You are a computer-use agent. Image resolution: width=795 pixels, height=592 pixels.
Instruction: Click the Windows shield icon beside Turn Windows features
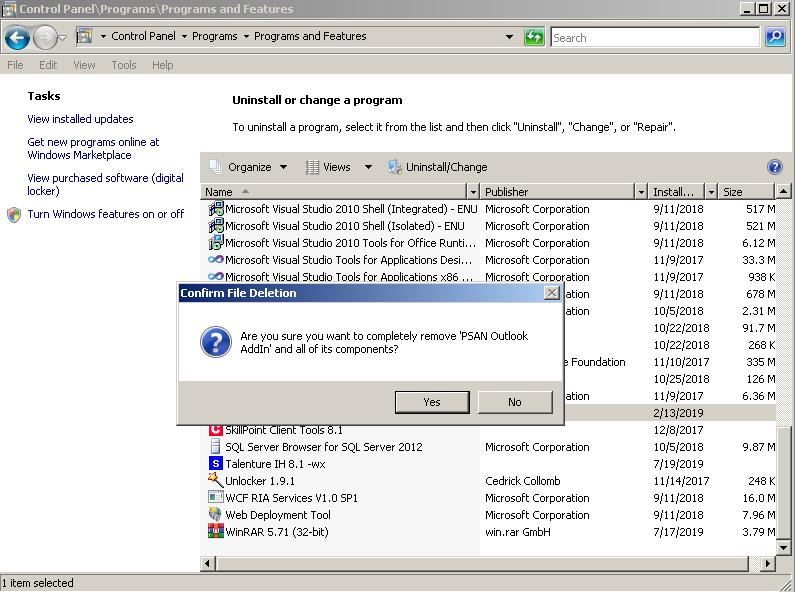click(x=14, y=214)
